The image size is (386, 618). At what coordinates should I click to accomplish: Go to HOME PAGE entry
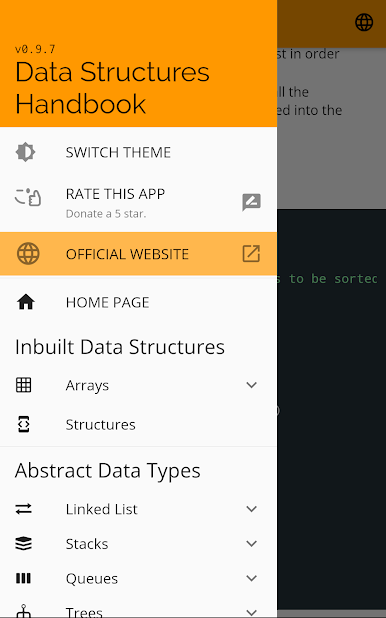[138, 302]
